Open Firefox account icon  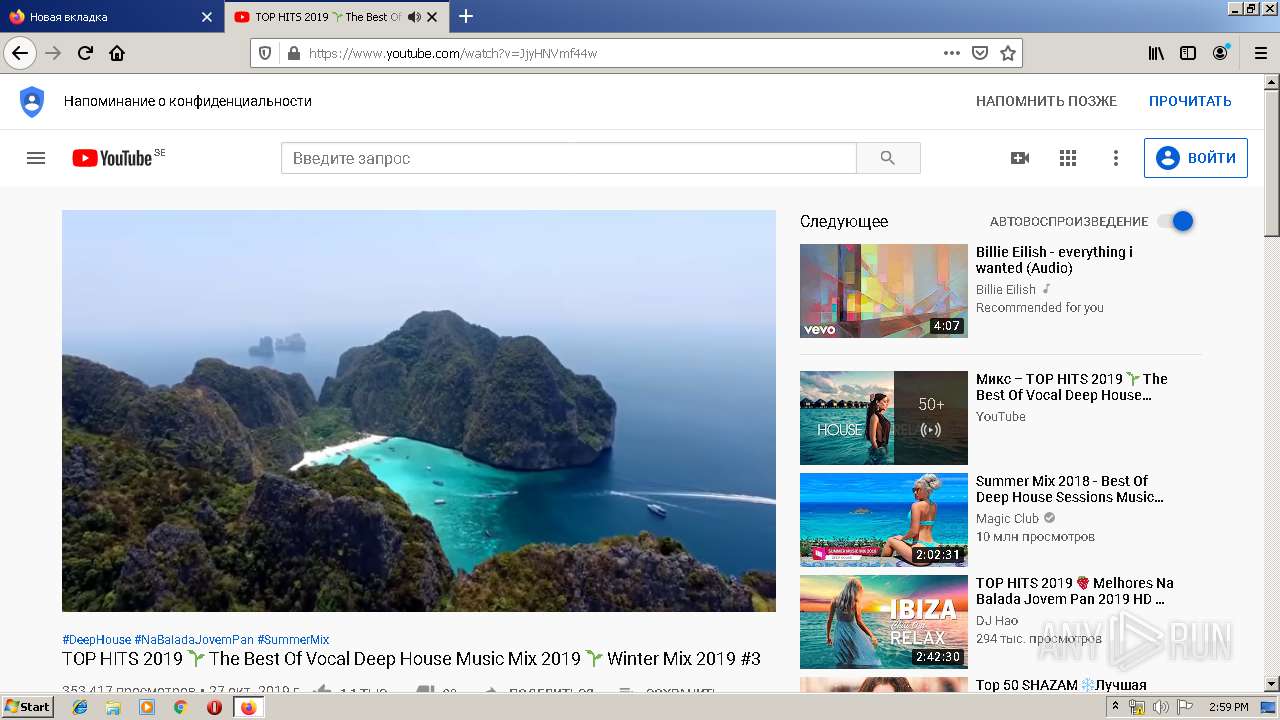(x=1220, y=53)
